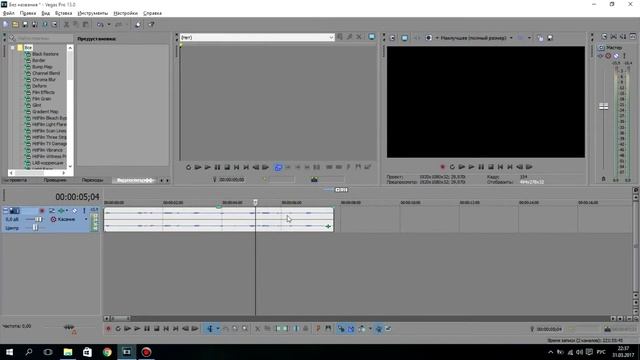
Task: Click the timeline record button
Action: click(108, 329)
